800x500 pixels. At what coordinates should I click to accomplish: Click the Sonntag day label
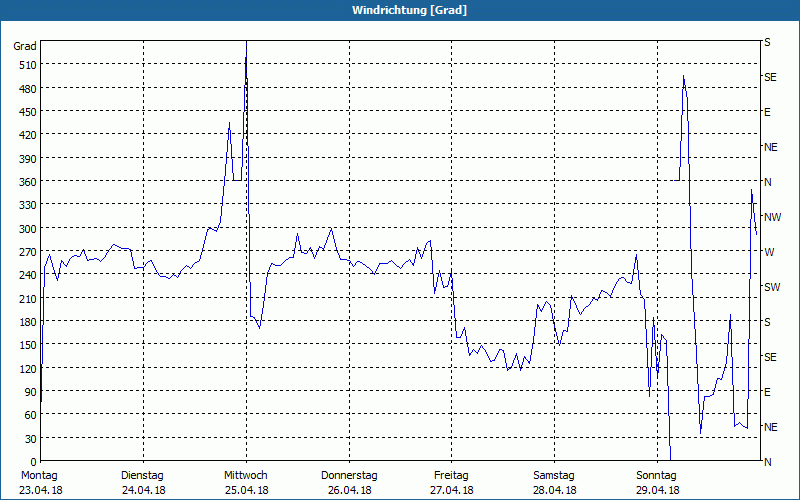click(657, 476)
